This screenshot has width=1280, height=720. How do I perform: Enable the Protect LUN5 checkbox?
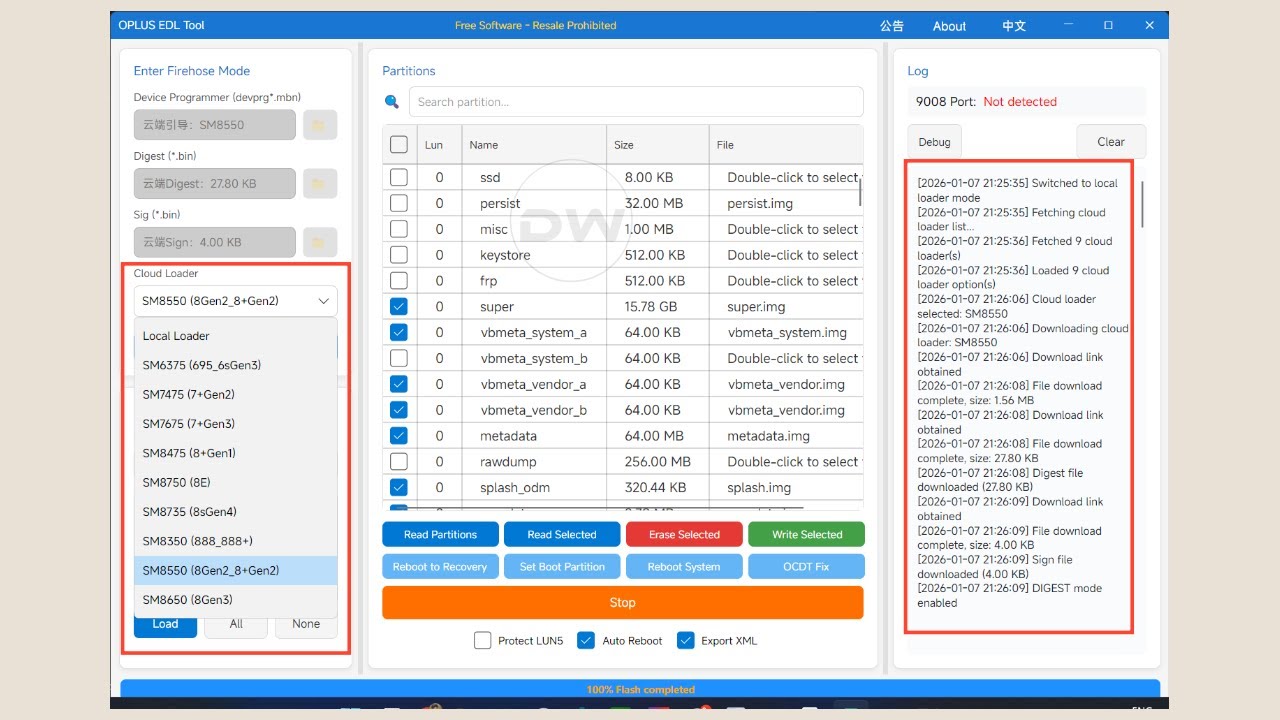point(483,641)
